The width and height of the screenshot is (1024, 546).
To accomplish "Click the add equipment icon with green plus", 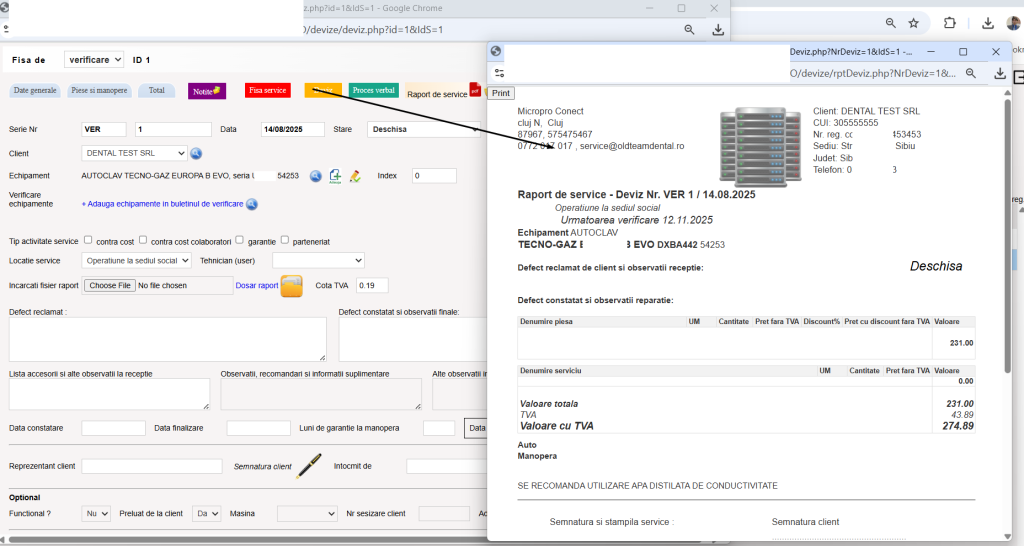I will tap(335, 176).
